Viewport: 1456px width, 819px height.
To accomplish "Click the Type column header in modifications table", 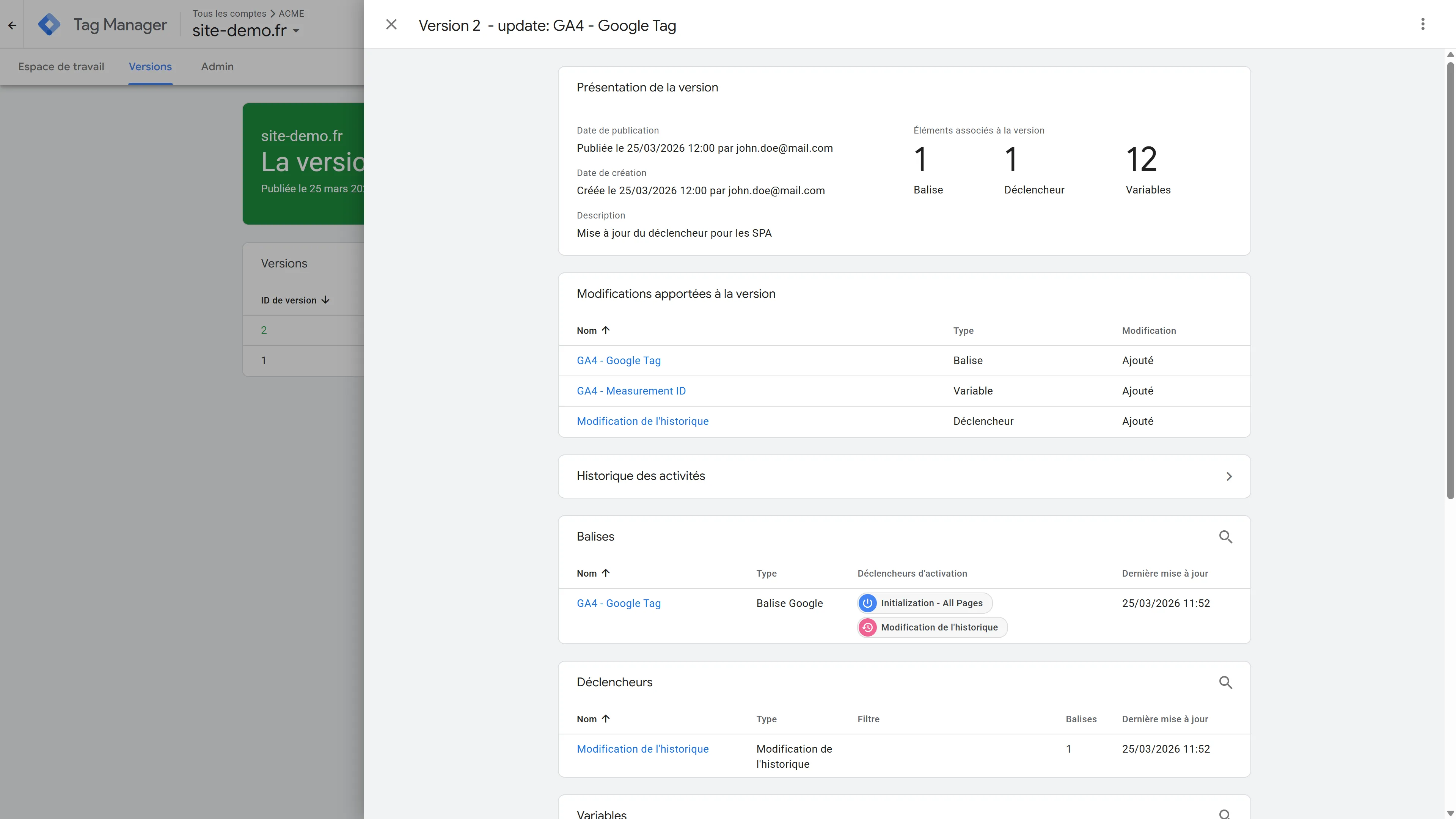I will (963, 331).
